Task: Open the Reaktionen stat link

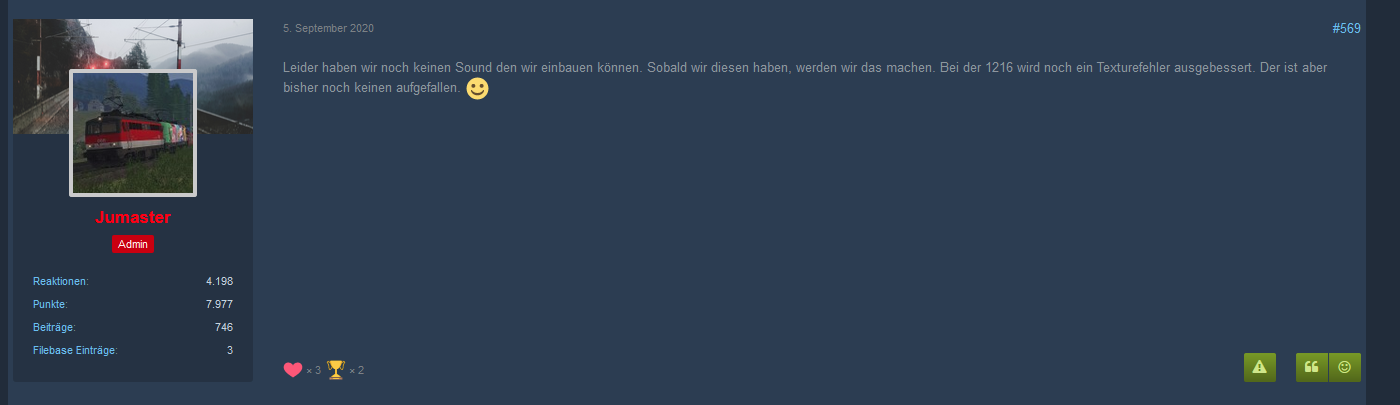Action: 61,282
